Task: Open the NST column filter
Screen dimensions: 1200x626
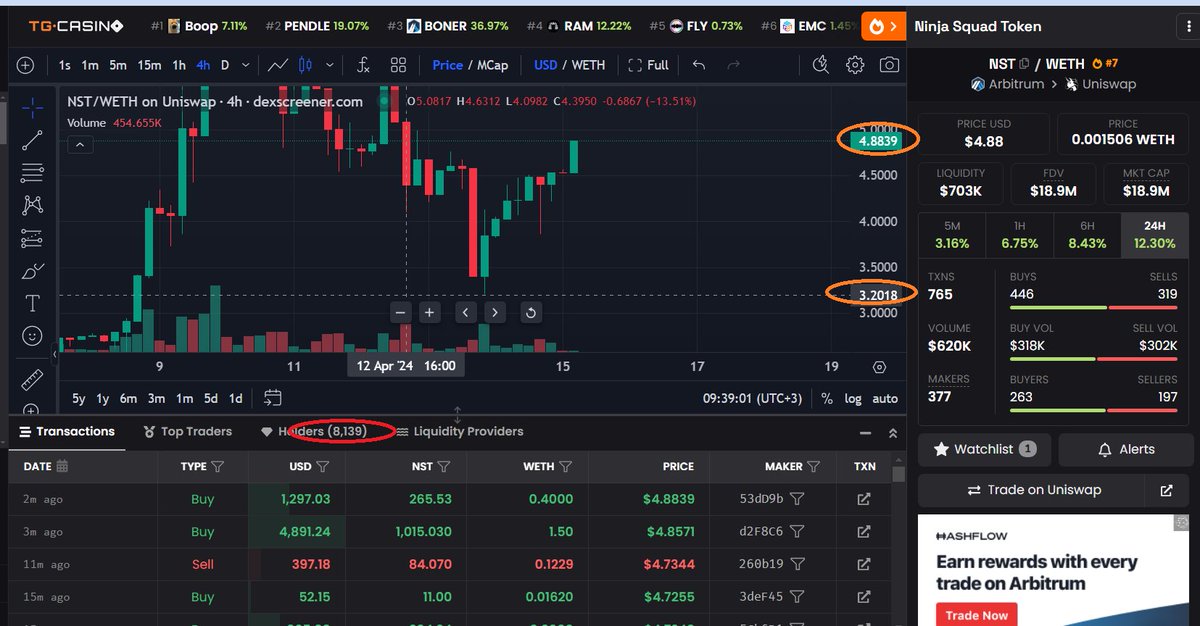Action: coord(444,466)
